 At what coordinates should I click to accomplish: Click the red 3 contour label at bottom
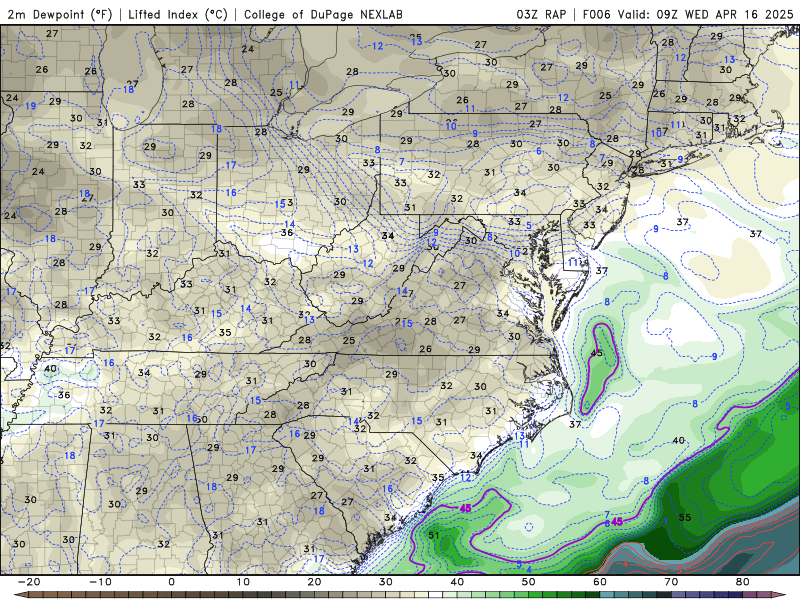pyautogui.click(x=679, y=569)
